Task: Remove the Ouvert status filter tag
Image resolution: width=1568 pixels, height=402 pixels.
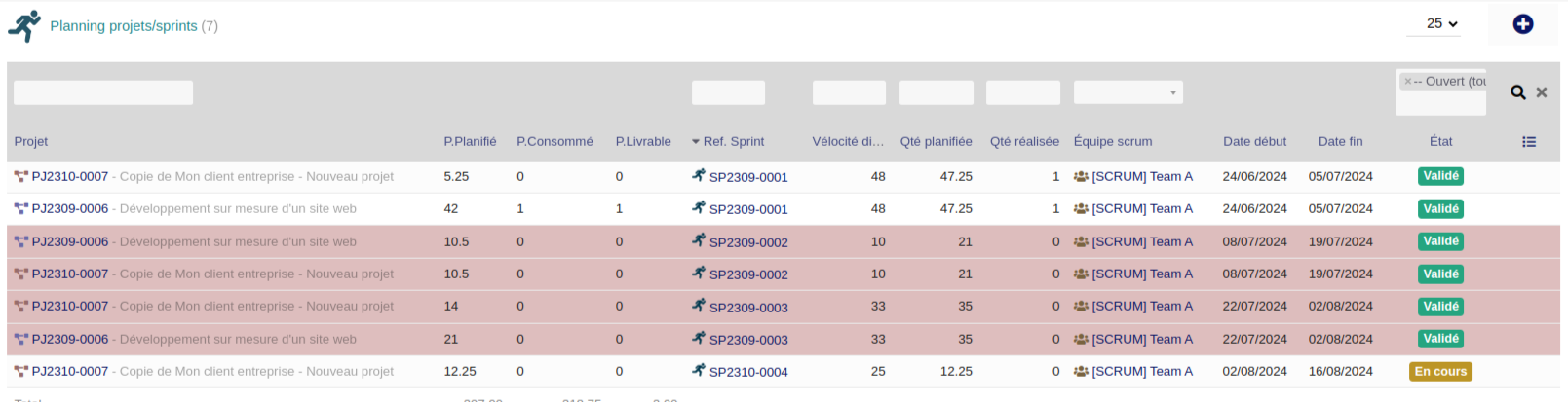Action: [x=1407, y=82]
